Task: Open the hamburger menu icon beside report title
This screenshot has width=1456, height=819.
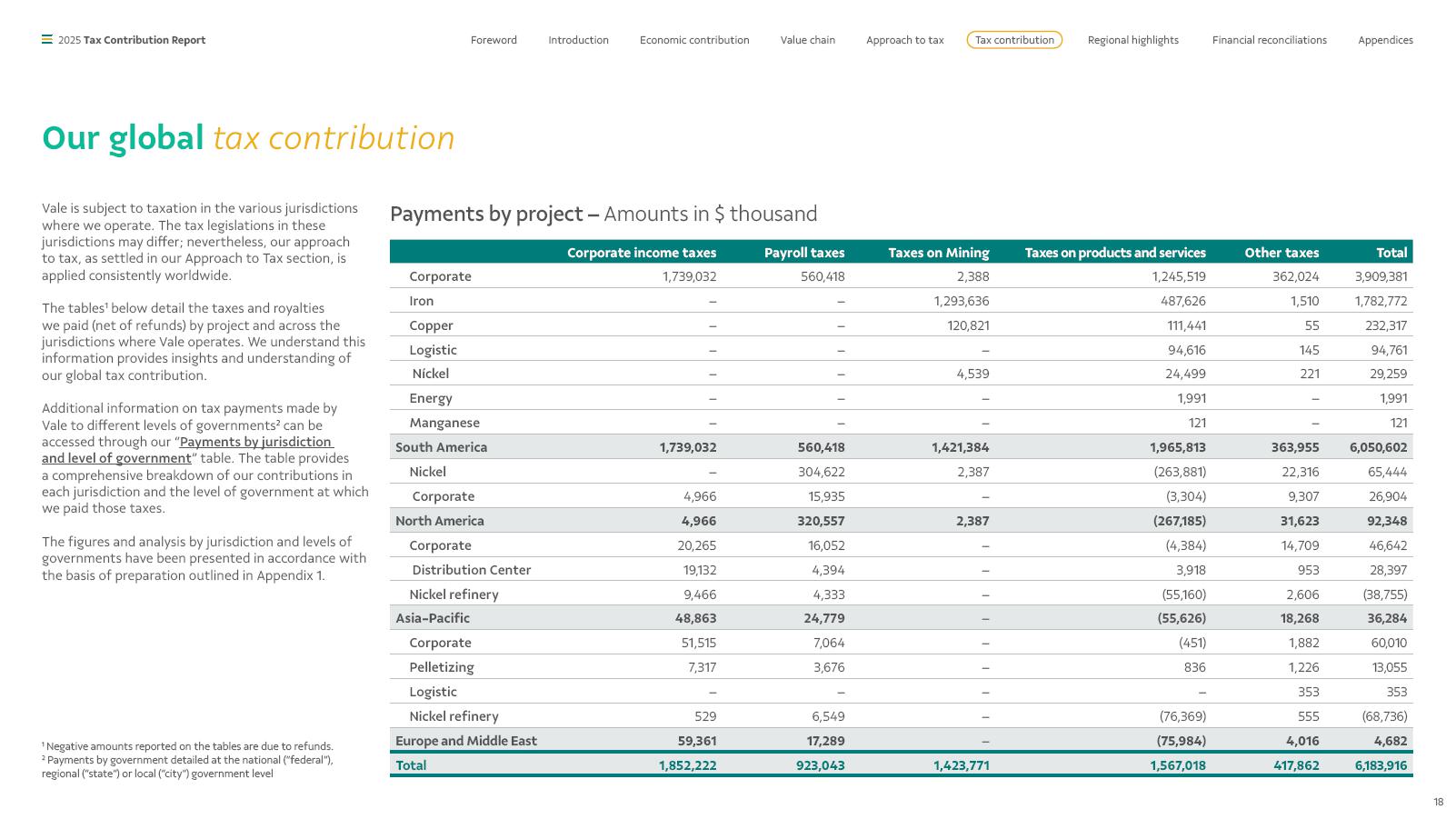Action: [47, 39]
